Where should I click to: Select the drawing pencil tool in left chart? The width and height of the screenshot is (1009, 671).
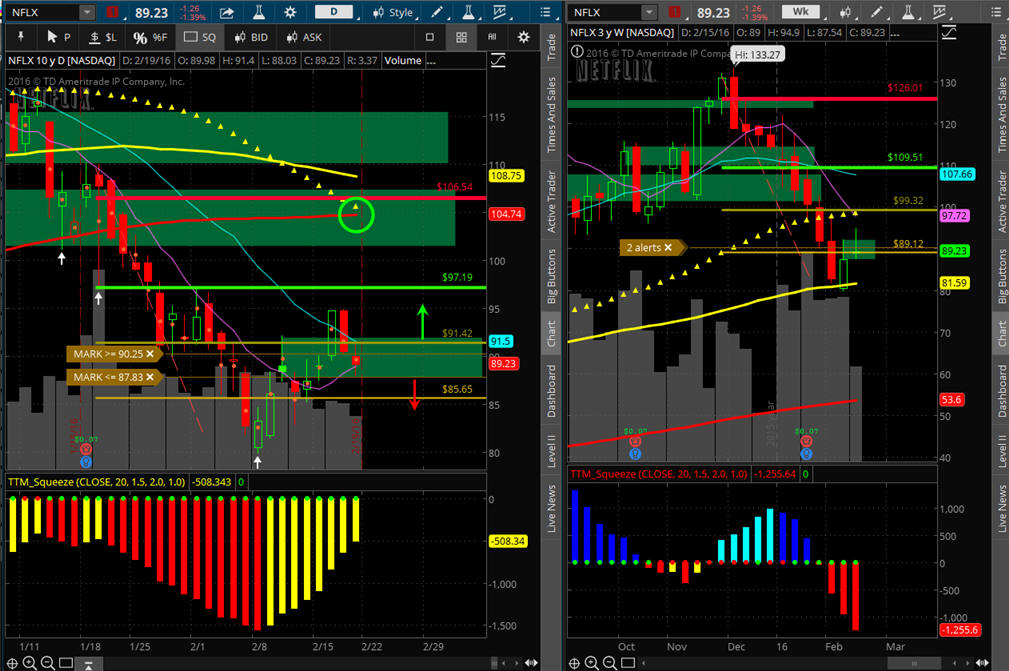437,12
